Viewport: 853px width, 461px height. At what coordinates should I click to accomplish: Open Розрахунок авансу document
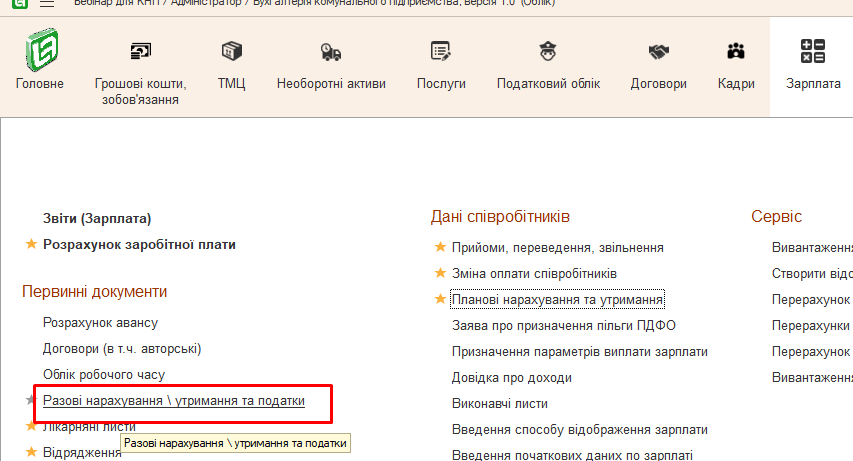100,323
